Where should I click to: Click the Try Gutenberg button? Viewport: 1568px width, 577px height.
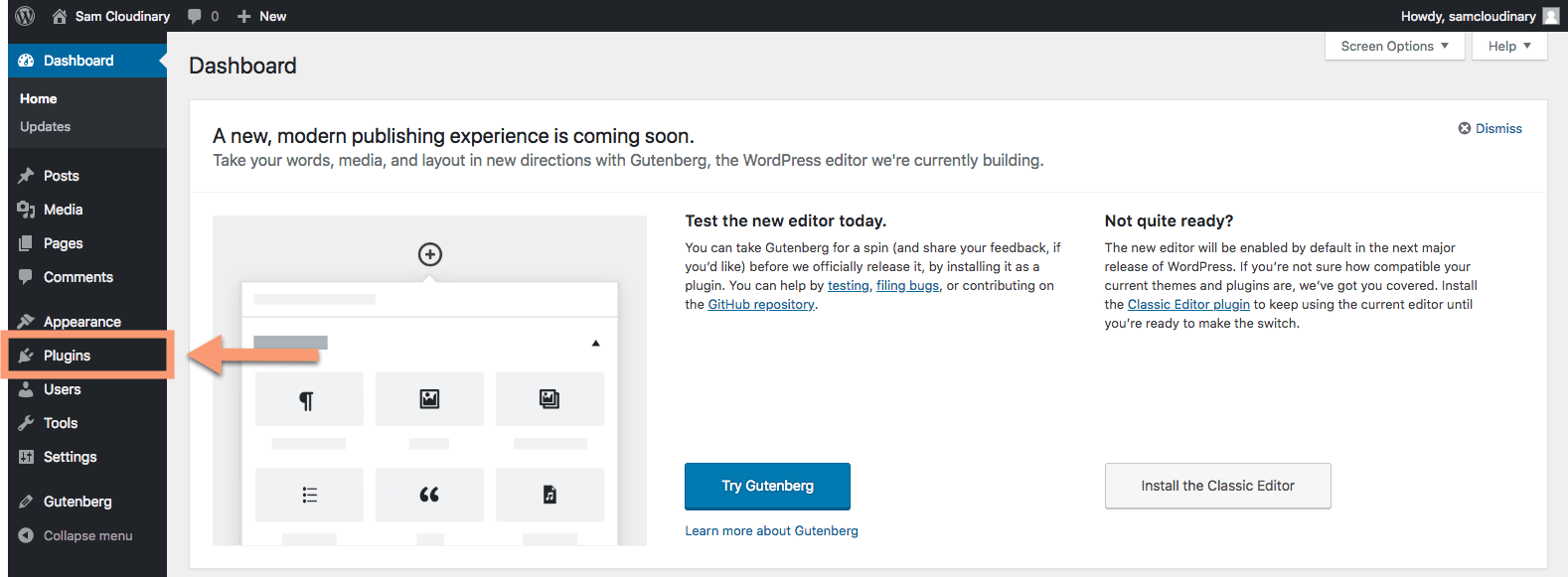[x=767, y=486]
